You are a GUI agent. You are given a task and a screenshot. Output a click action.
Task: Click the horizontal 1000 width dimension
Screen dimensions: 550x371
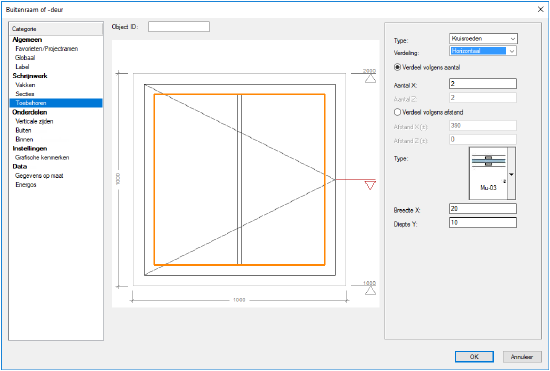coord(239,300)
